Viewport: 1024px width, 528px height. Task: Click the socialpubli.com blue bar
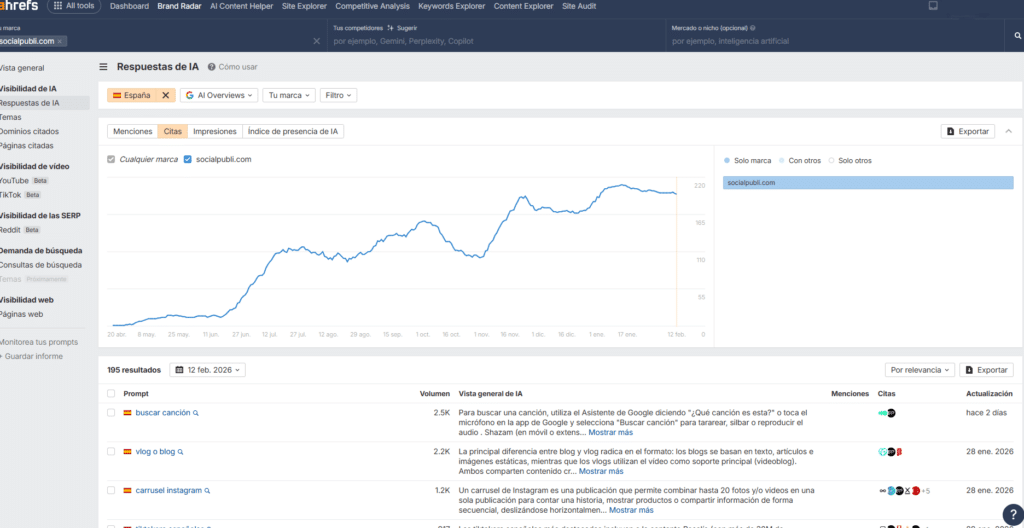click(x=868, y=183)
